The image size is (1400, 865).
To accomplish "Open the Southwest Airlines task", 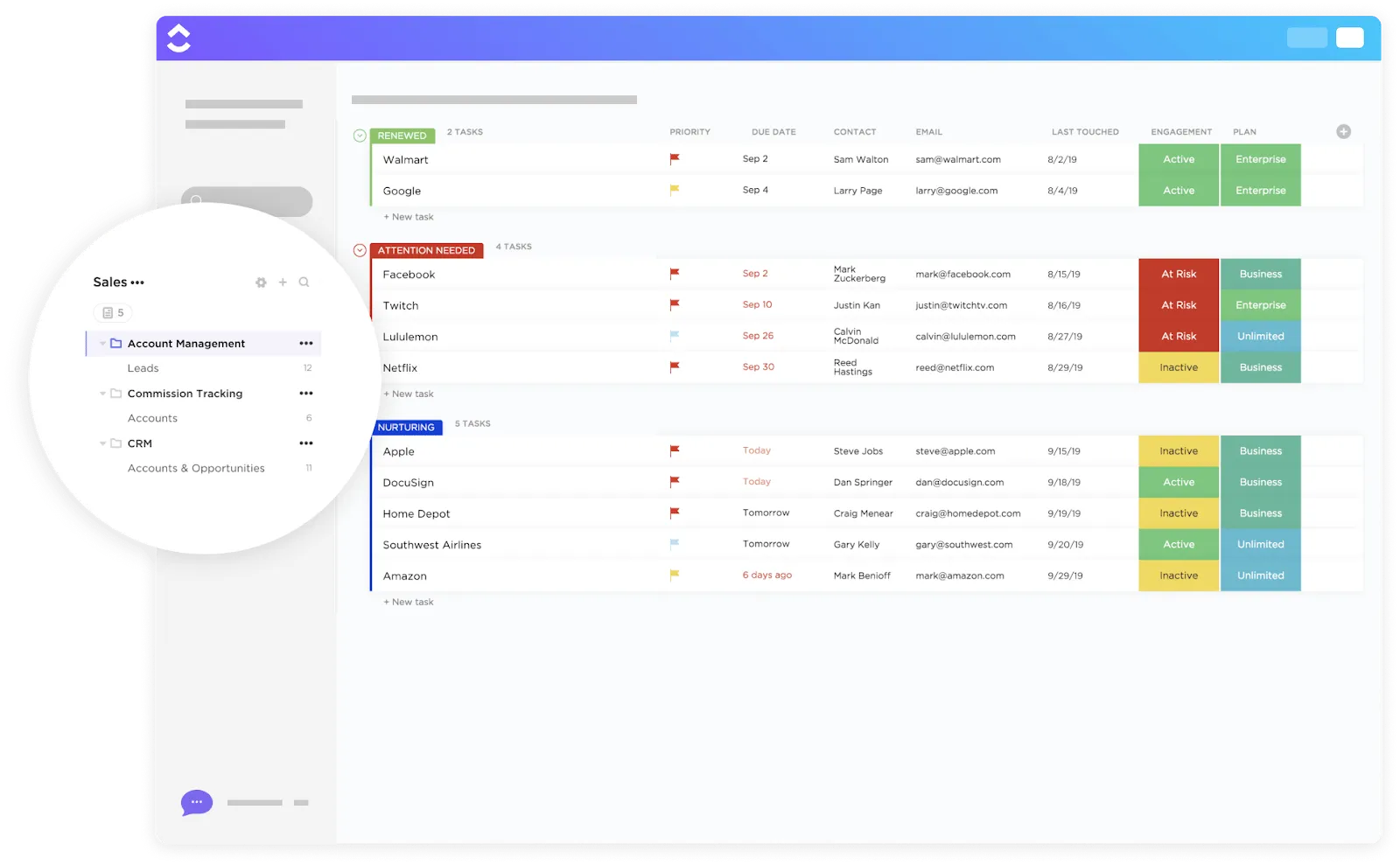I will pos(432,545).
